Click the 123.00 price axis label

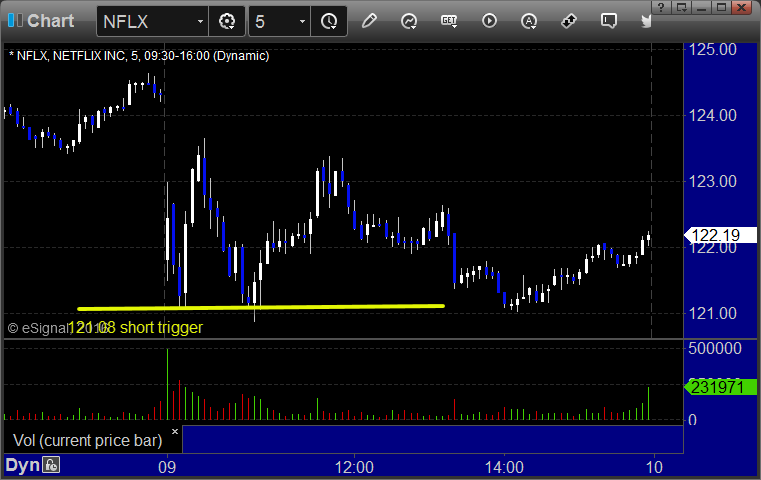(x=712, y=182)
